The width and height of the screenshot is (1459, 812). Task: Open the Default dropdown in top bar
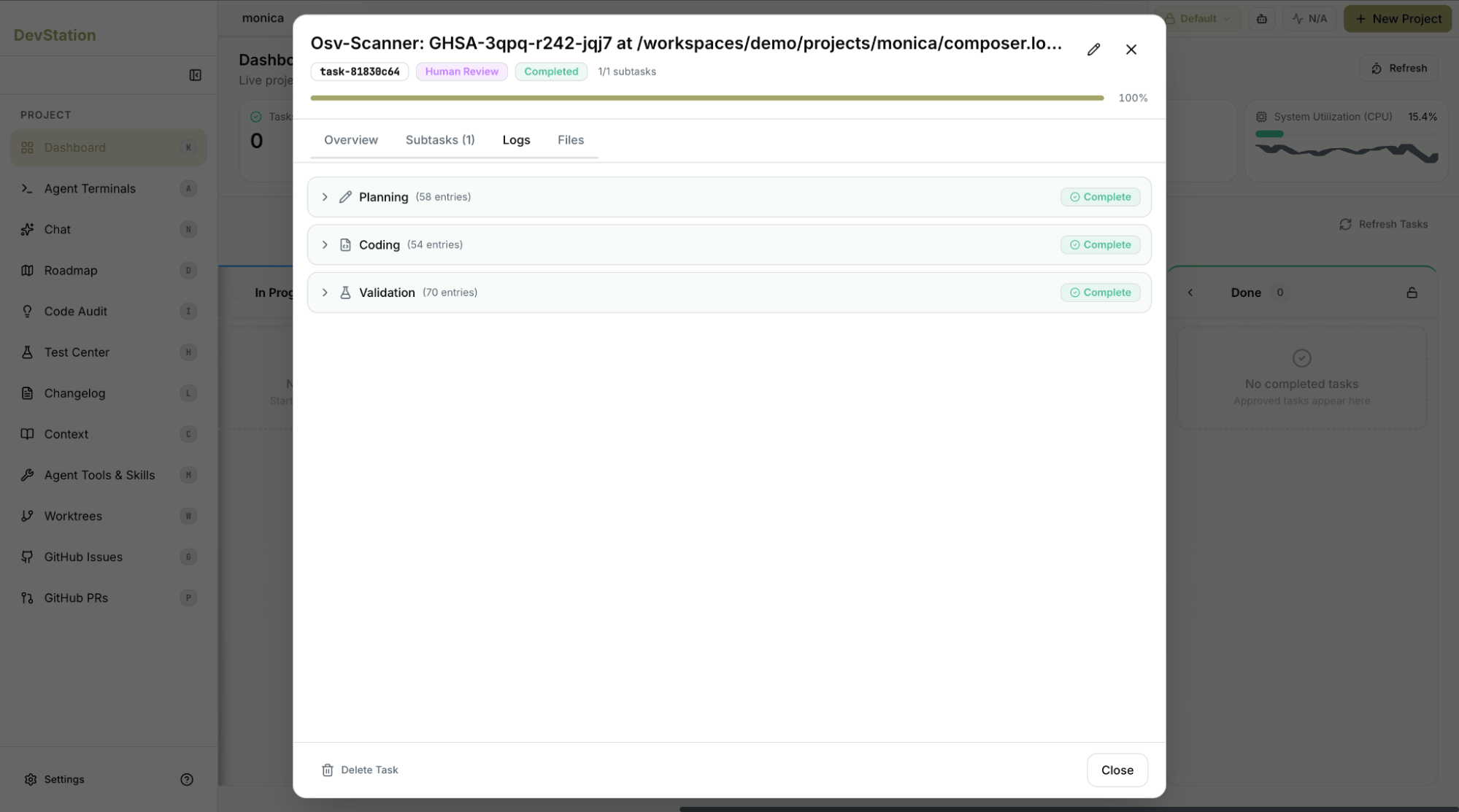point(1198,18)
